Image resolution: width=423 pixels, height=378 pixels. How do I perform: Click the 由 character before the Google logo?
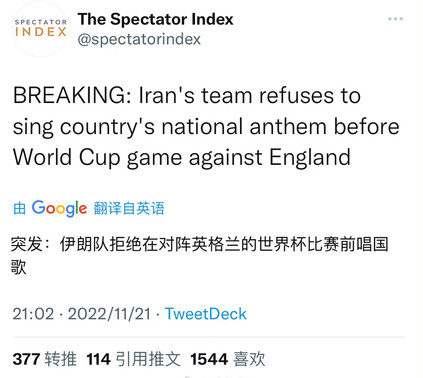(20, 209)
